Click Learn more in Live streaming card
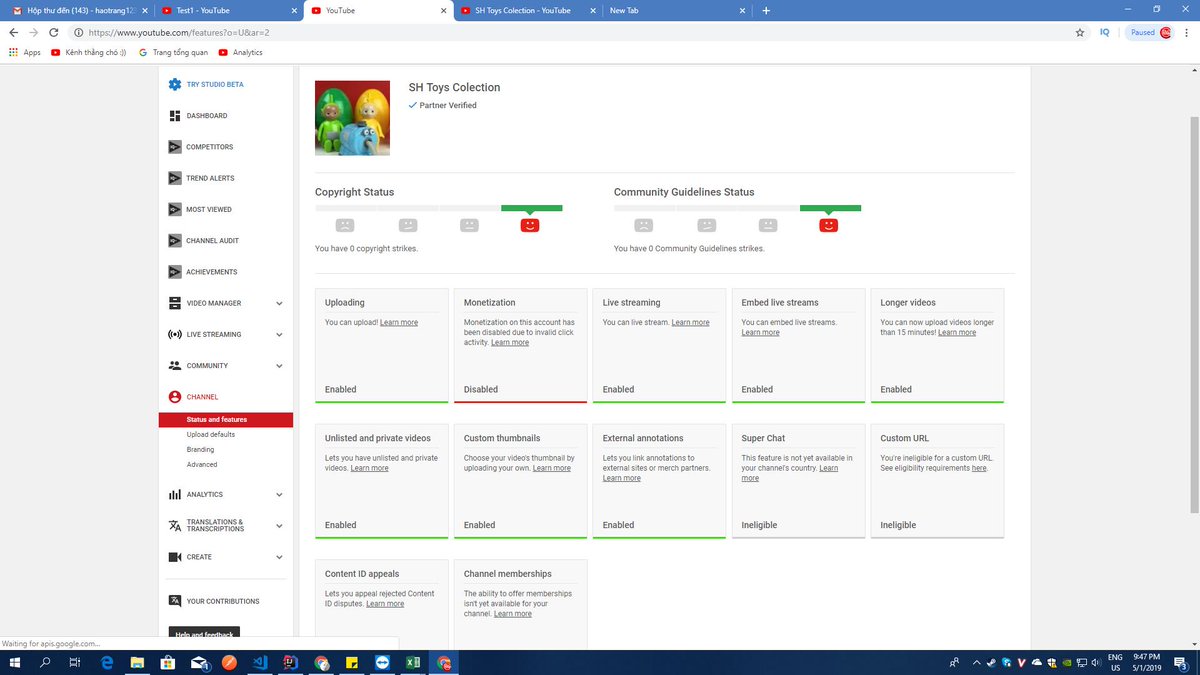 pos(690,323)
